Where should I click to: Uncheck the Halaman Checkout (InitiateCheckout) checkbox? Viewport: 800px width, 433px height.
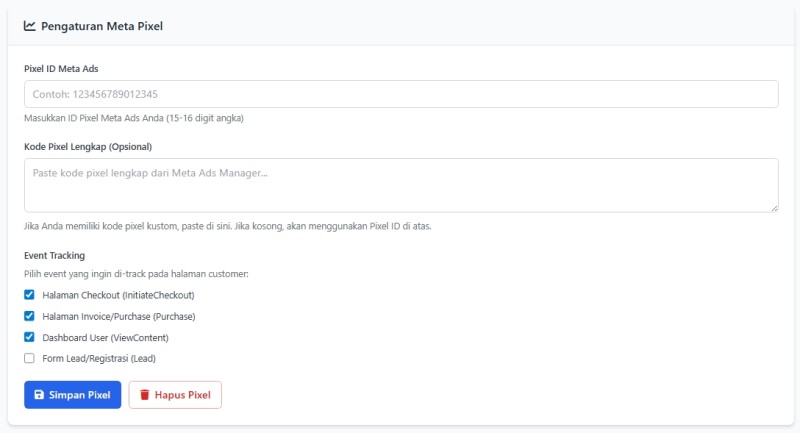pyautogui.click(x=30, y=295)
